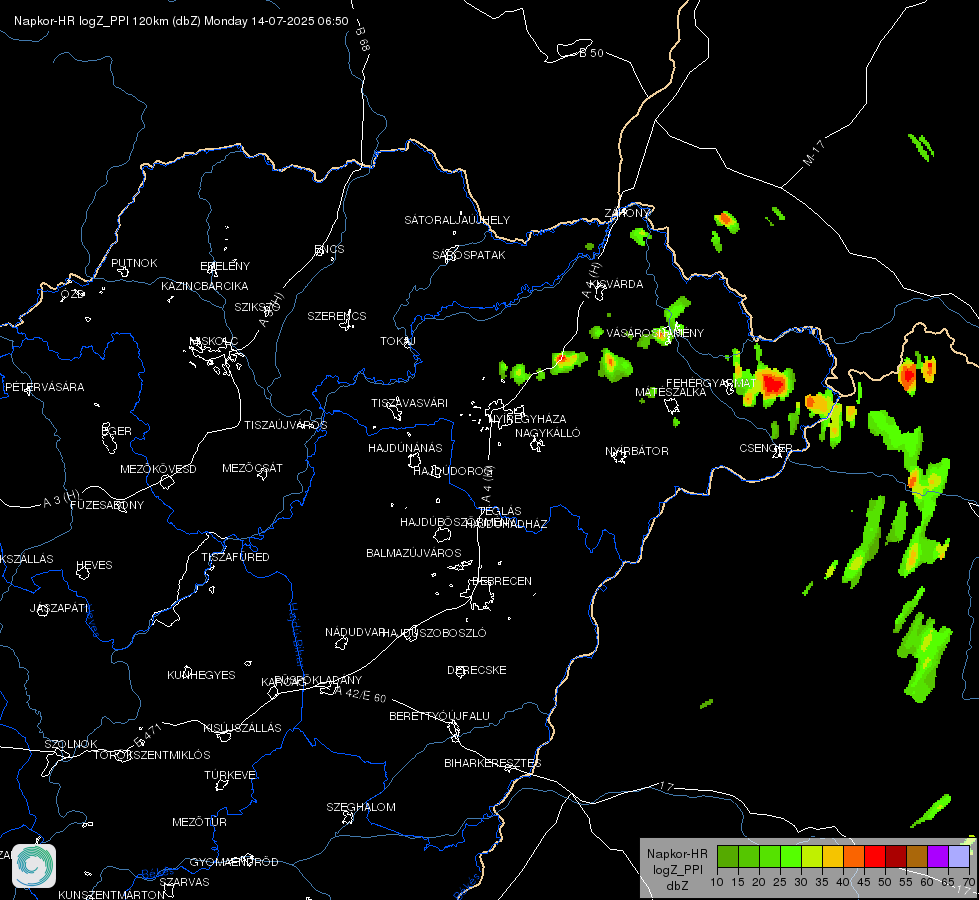Click the EGER city label
The height and width of the screenshot is (900, 979).
(117, 431)
